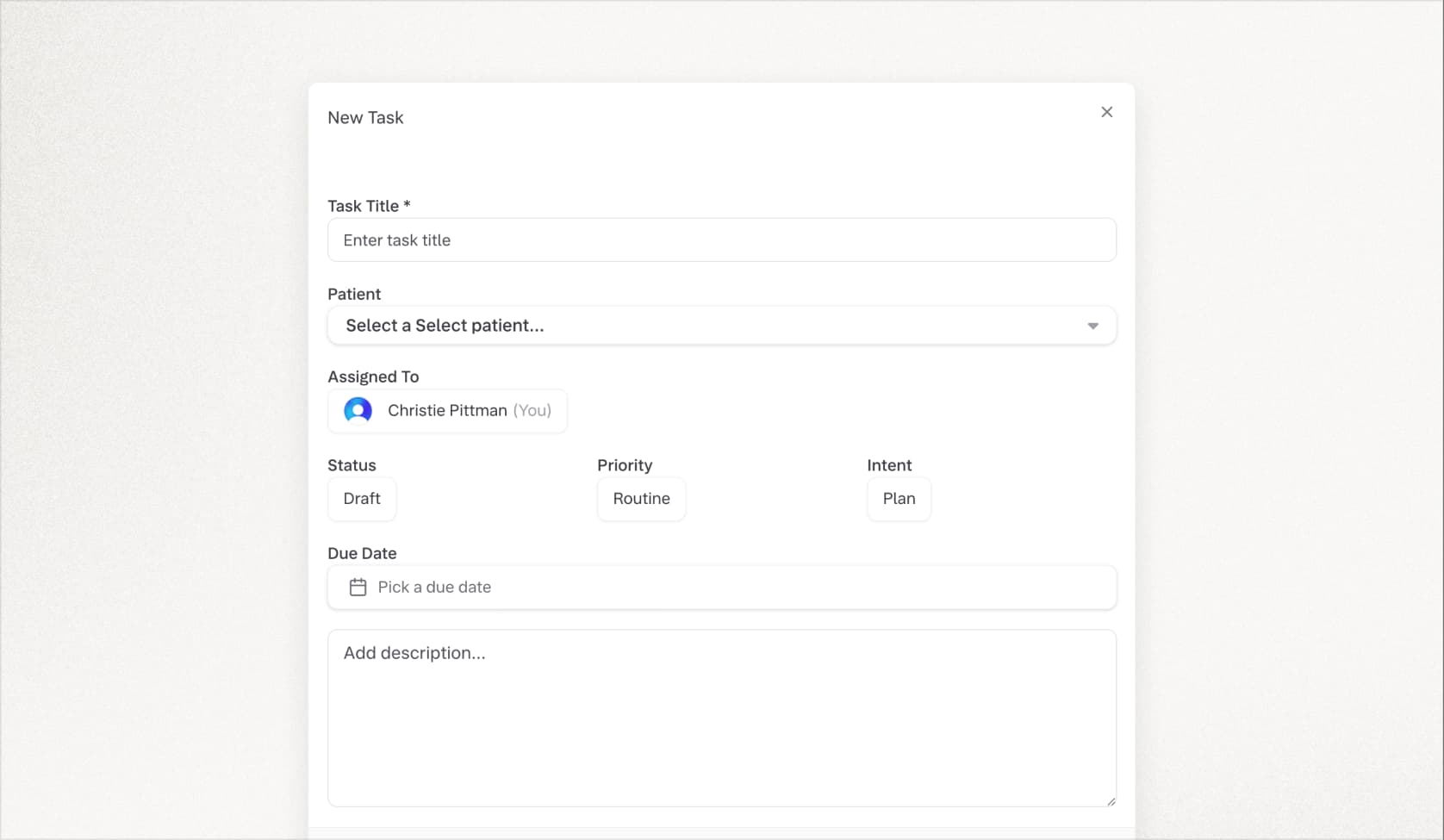Open the 'Pick a due date' picker
1444x840 pixels.
click(x=721, y=588)
